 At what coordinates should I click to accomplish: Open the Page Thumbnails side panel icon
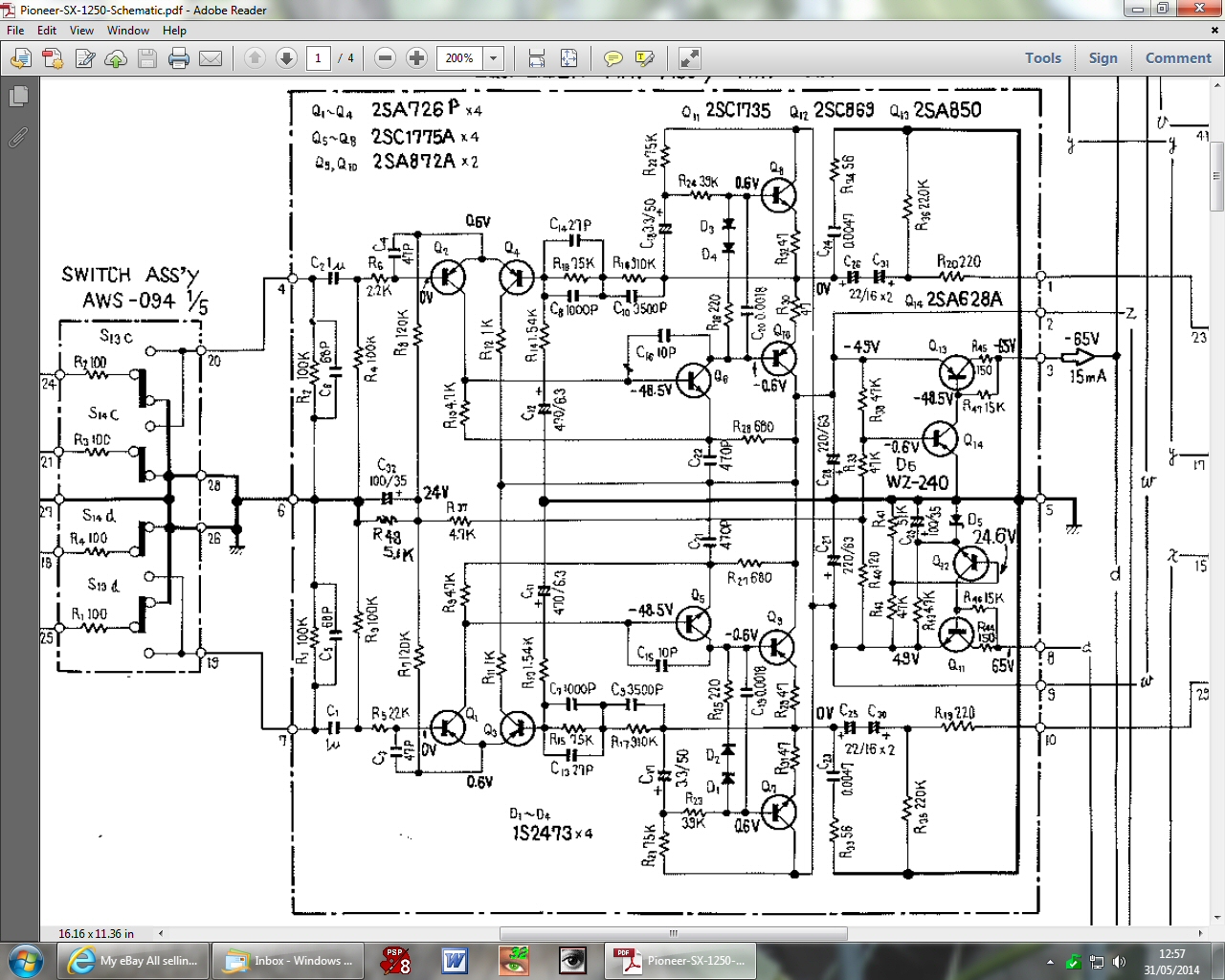pos(18,97)
